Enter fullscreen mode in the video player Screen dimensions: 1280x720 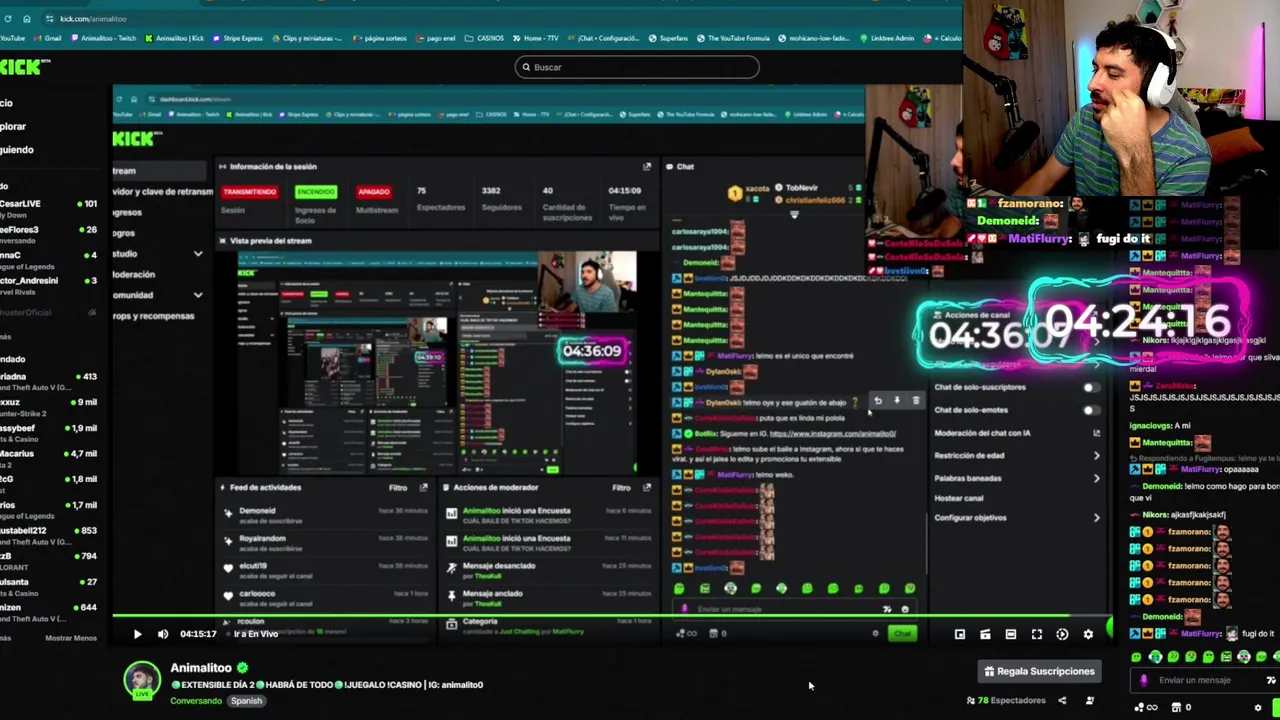coord(1037,634)
